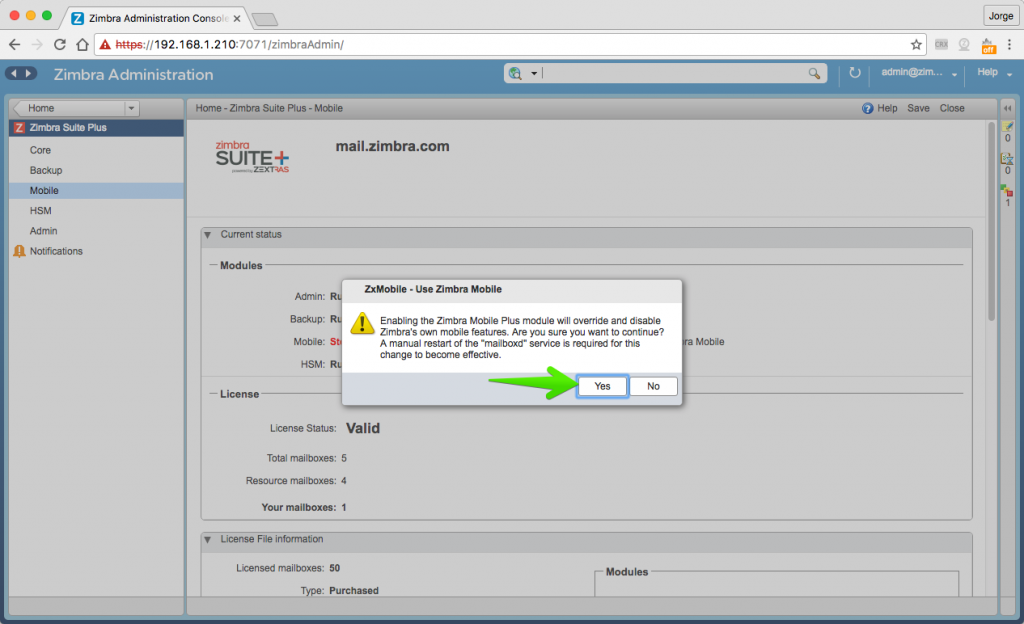Click the content pane vertical scrollbar

[x=991, y=222]
